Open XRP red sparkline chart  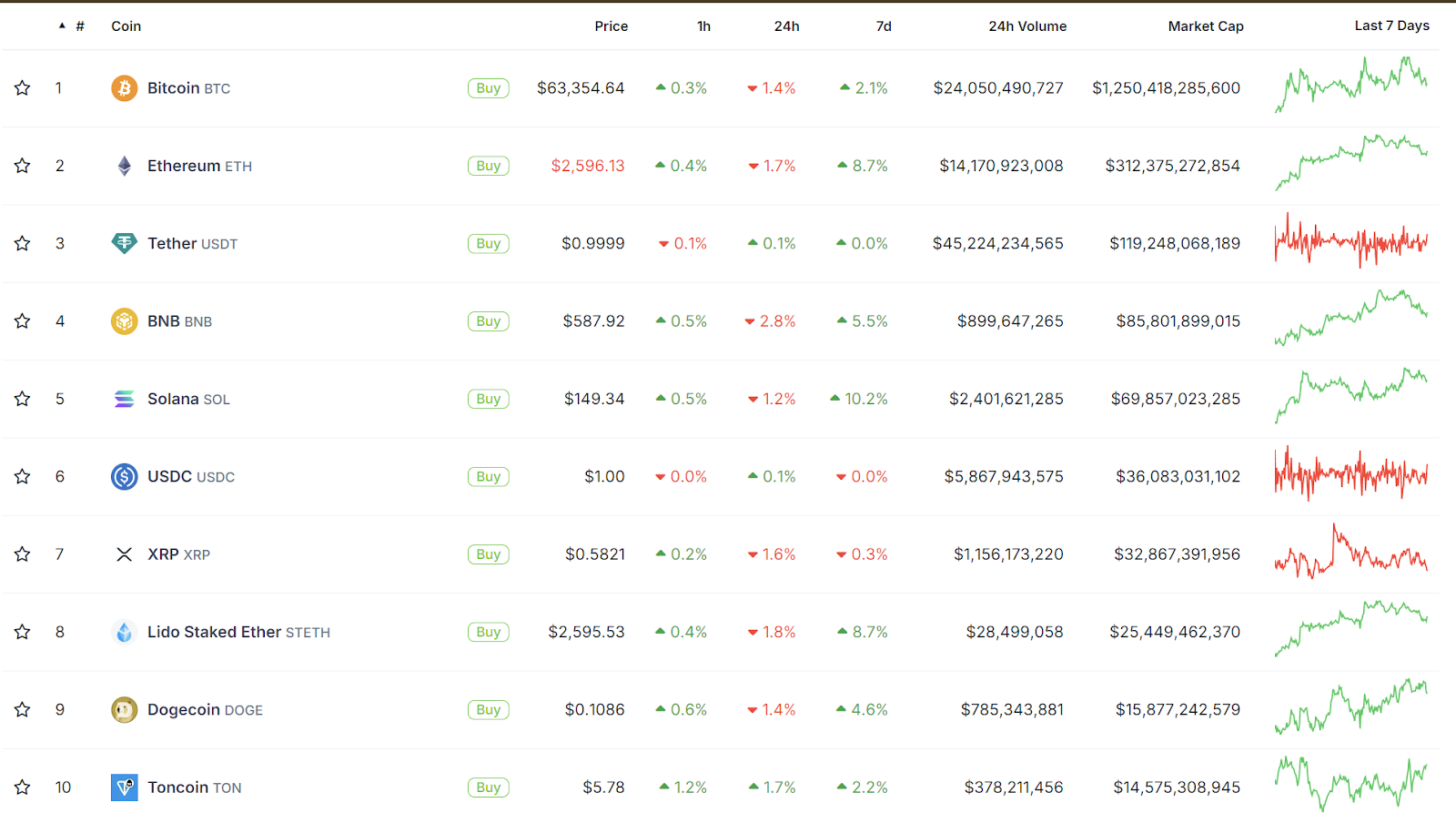(x=1351, y=552)
